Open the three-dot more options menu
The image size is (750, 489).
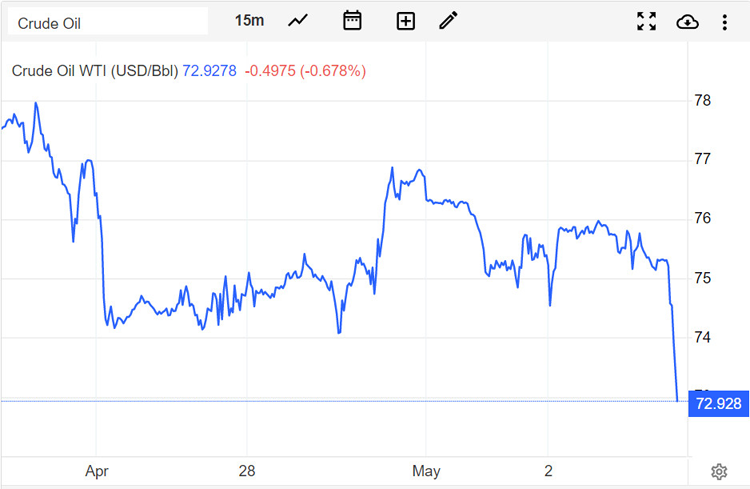(725, 21)
